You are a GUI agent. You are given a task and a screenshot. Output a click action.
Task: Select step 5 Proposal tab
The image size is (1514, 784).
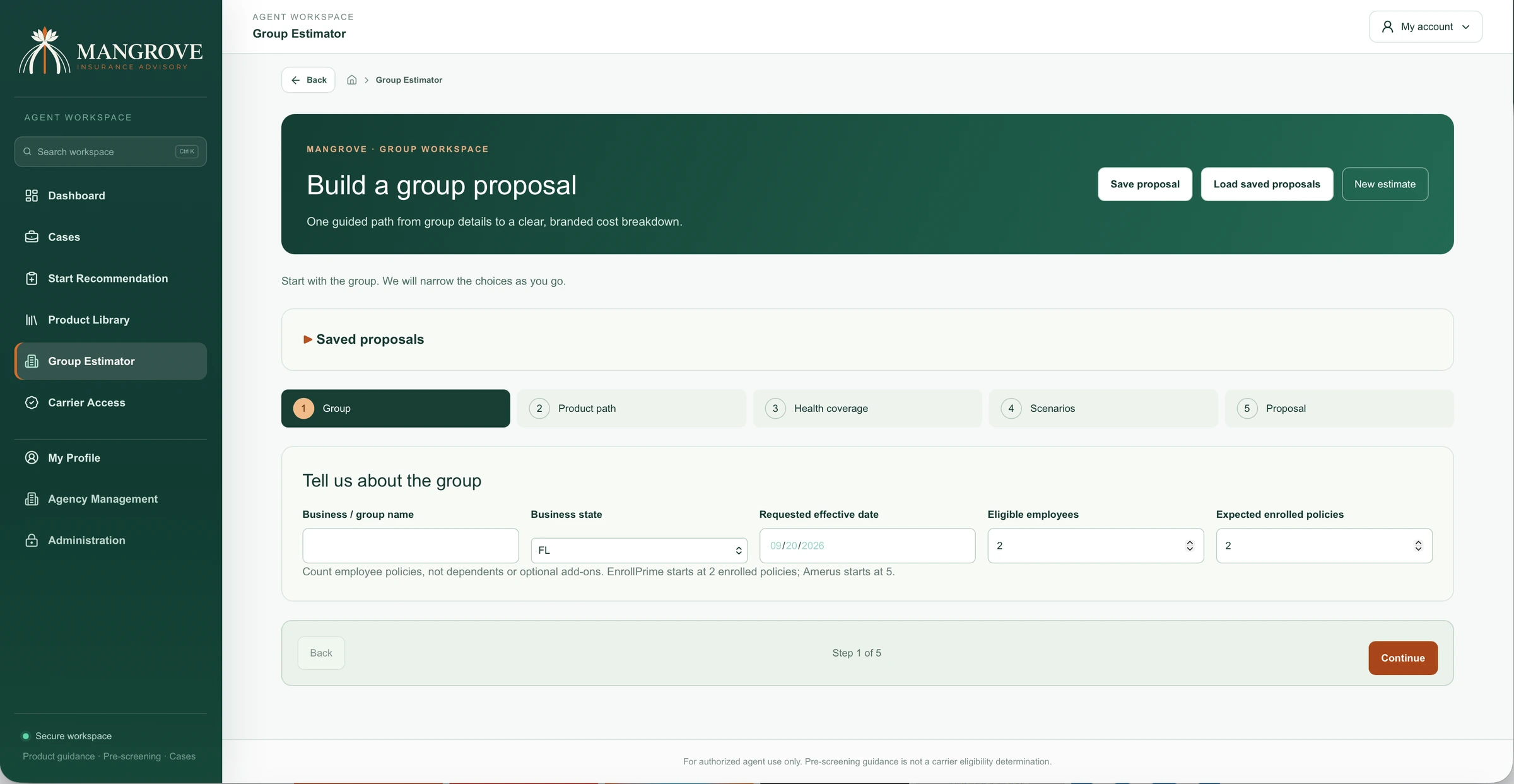[x=1339, y=408]
